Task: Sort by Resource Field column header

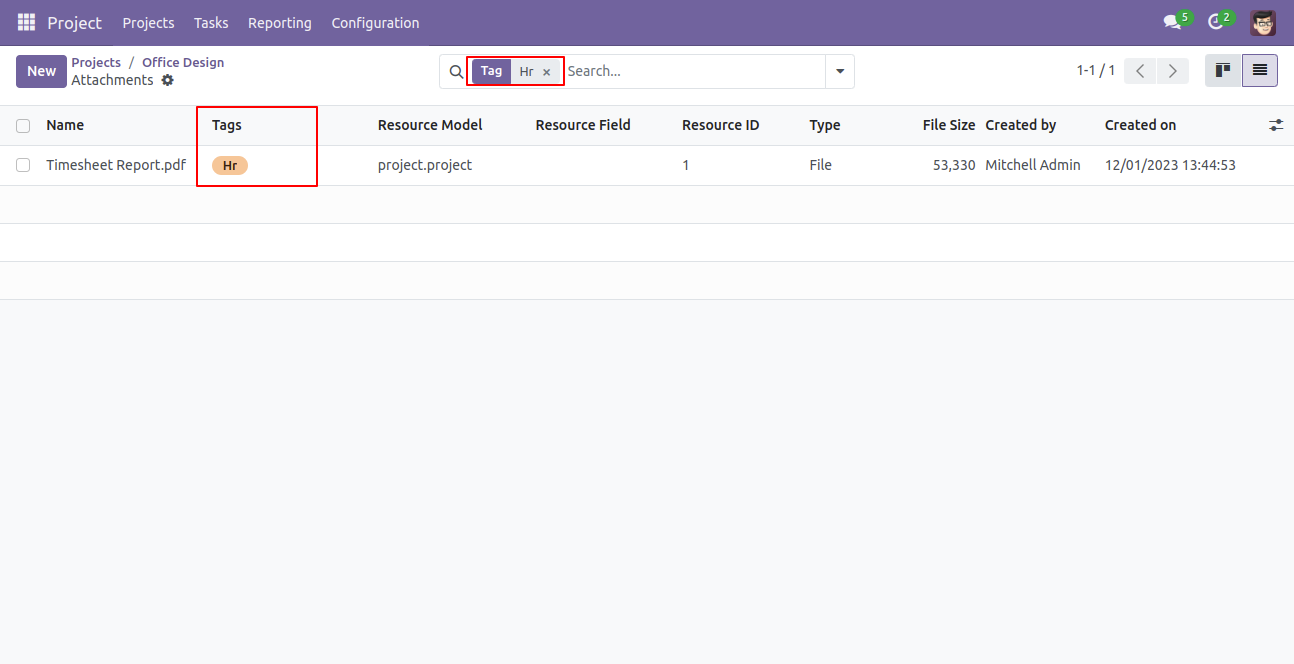Action: tap(583, 125)
